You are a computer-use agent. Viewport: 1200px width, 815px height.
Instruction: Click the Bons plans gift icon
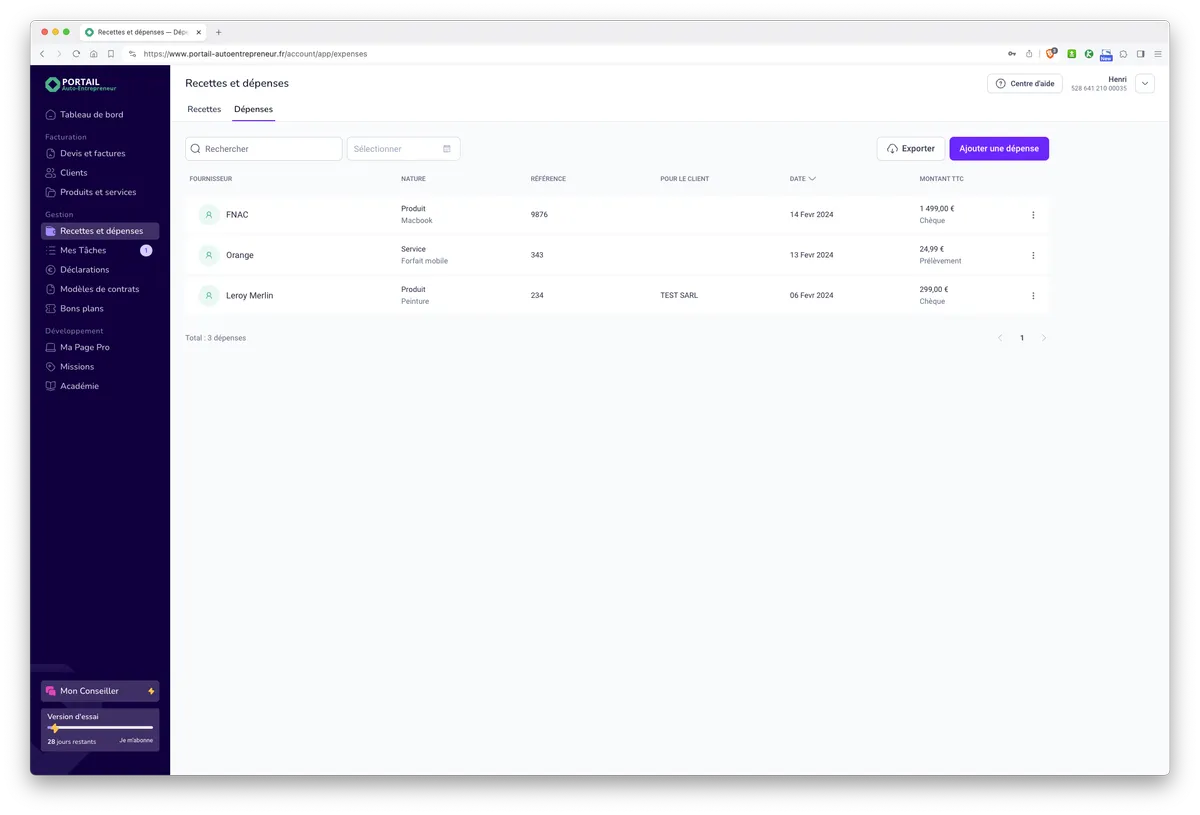coord(51,308)
